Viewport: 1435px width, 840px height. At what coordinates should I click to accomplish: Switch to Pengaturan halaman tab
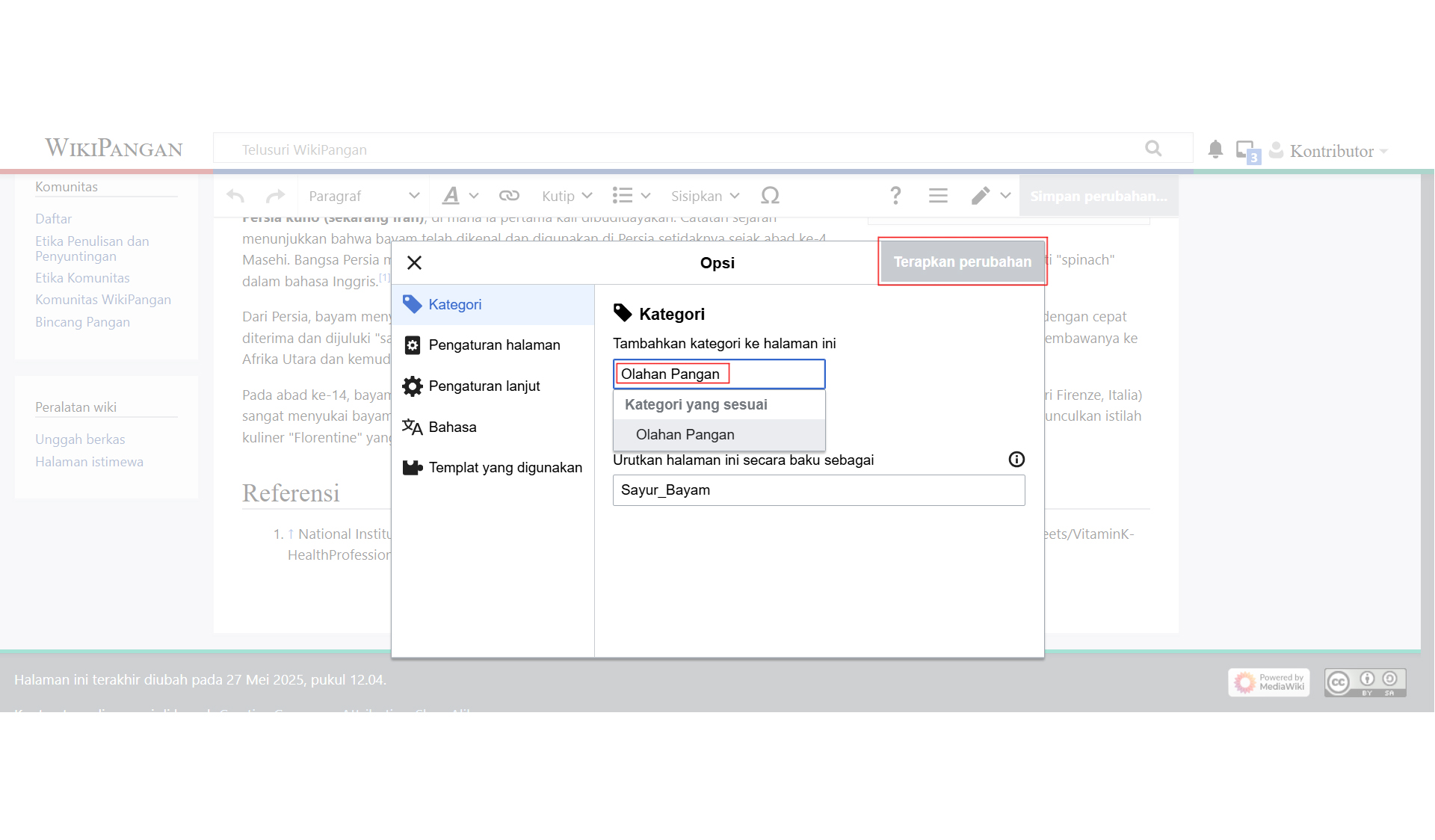pyautogui.click(x=493, y=345)
